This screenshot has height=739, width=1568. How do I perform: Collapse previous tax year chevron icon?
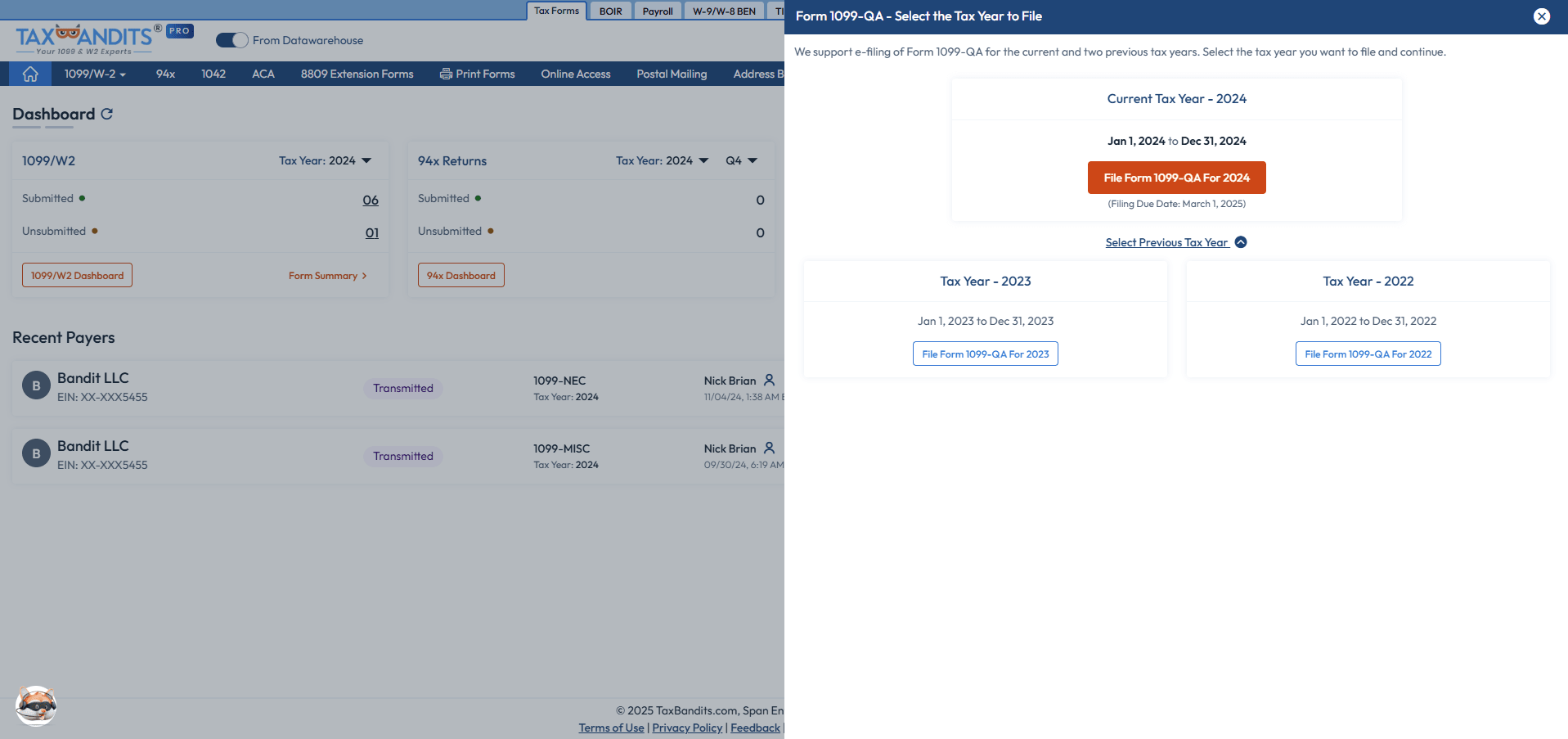(x=1241, y=242)
